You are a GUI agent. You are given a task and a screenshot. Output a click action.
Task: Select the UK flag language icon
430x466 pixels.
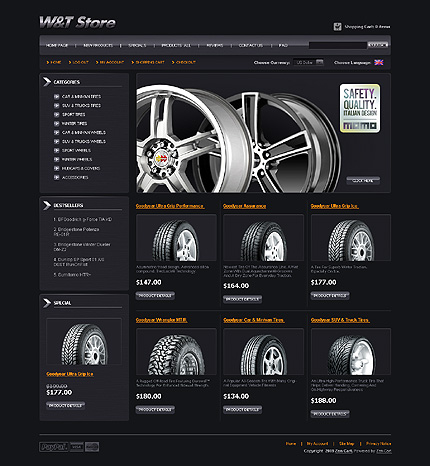click(x=379, y=62)
